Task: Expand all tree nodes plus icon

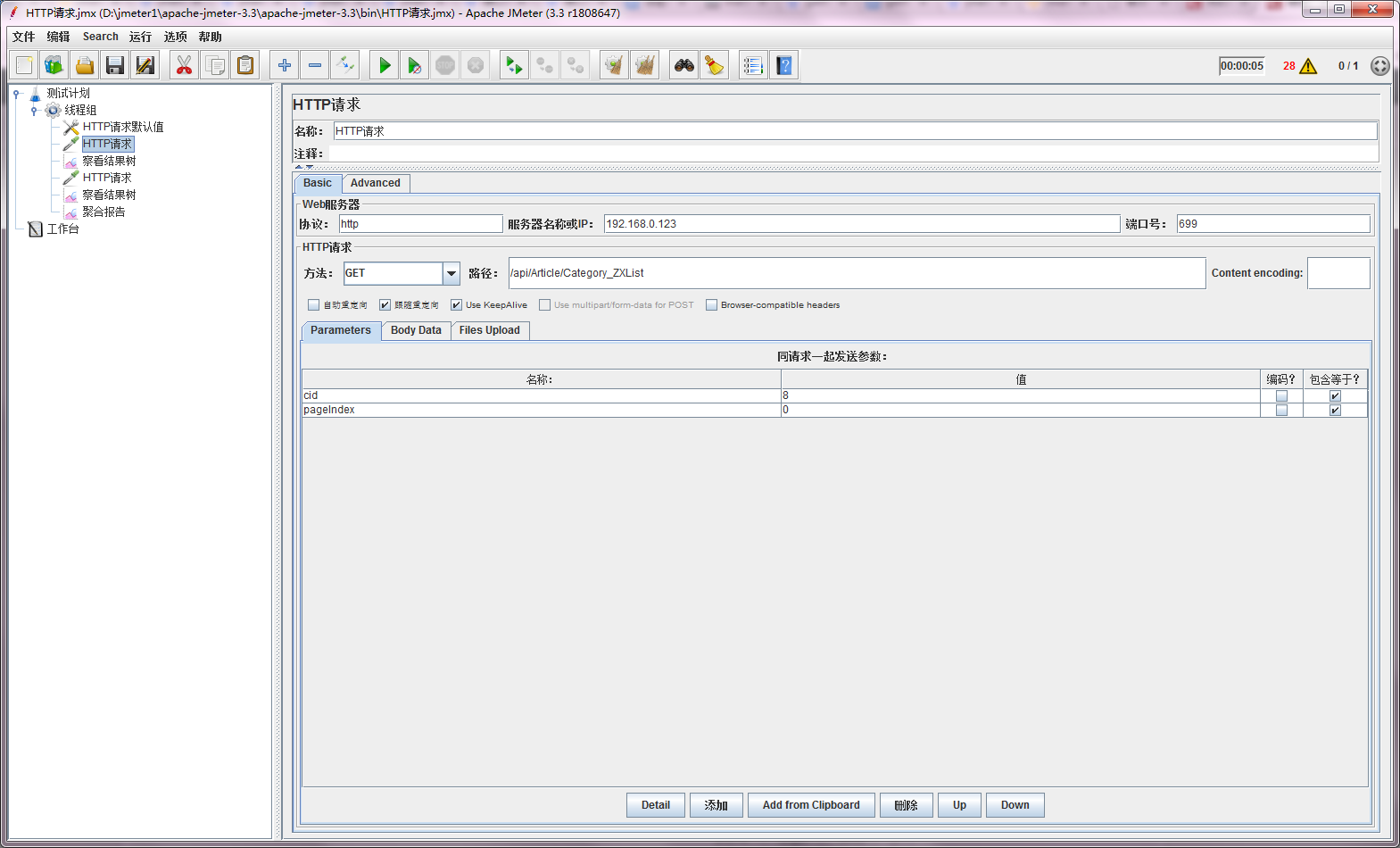Action: 285,65
